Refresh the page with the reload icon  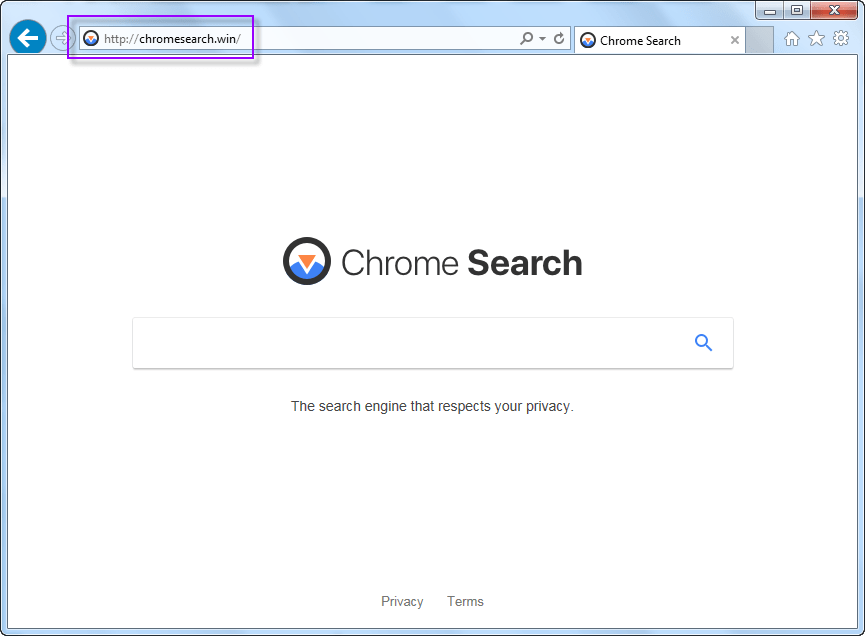(559, 39)
